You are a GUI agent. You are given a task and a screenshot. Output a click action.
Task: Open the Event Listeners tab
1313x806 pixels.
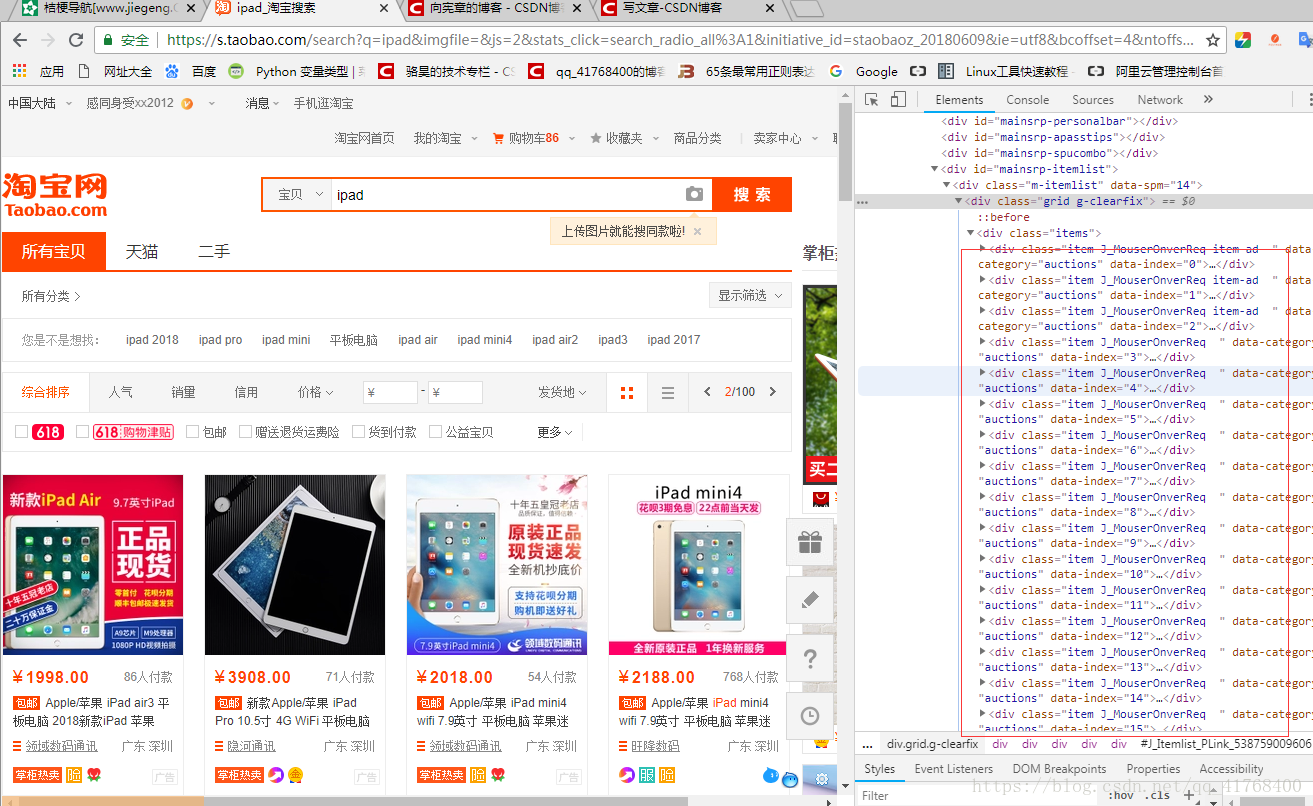954,769
